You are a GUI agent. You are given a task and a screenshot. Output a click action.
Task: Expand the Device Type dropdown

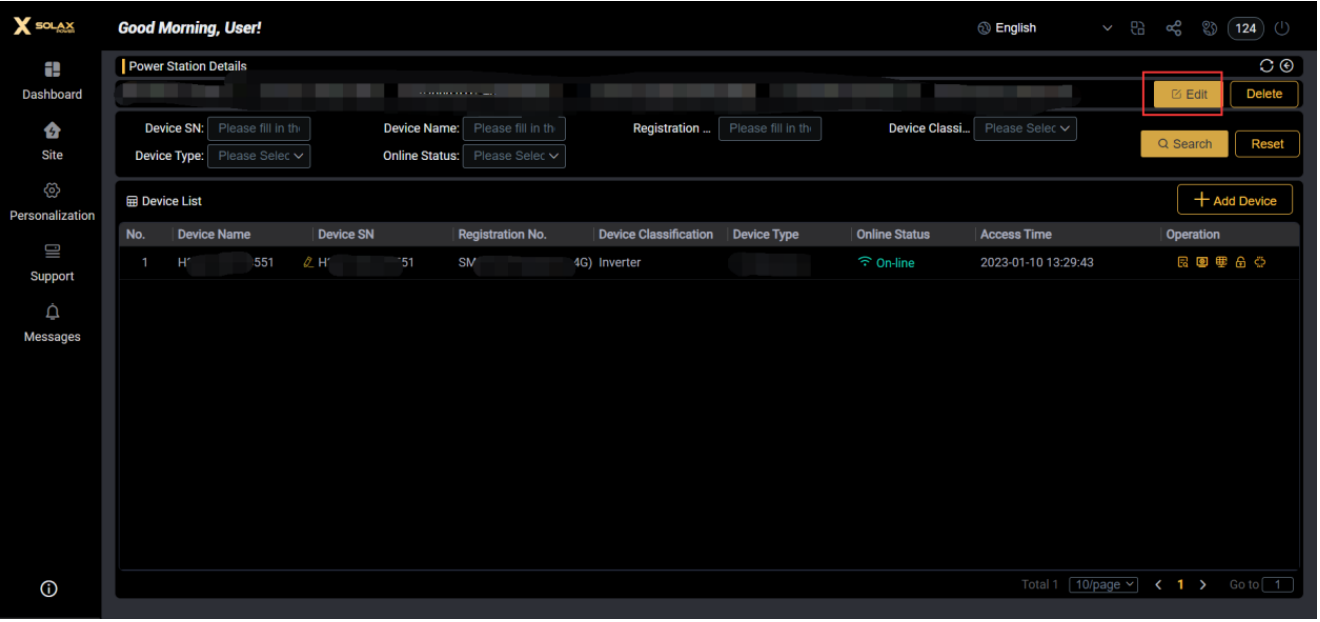pyautogui.click(x=259, y=156)
